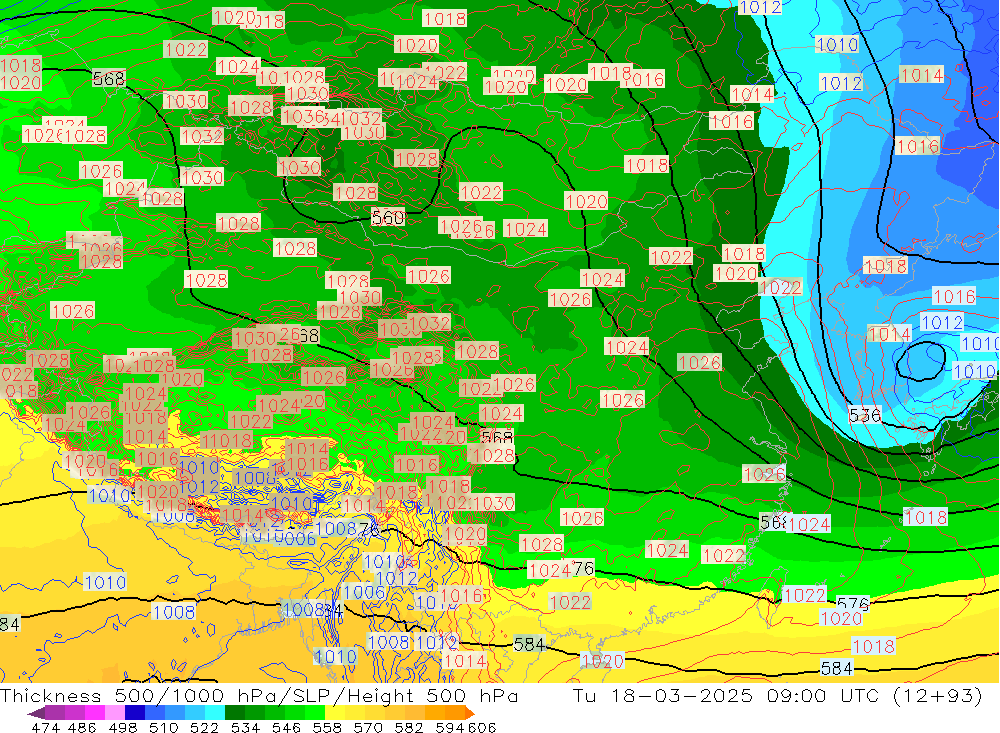Click the legend value '582'
Viewport: 1000px width, 733px height.
(x=409, y=727)
